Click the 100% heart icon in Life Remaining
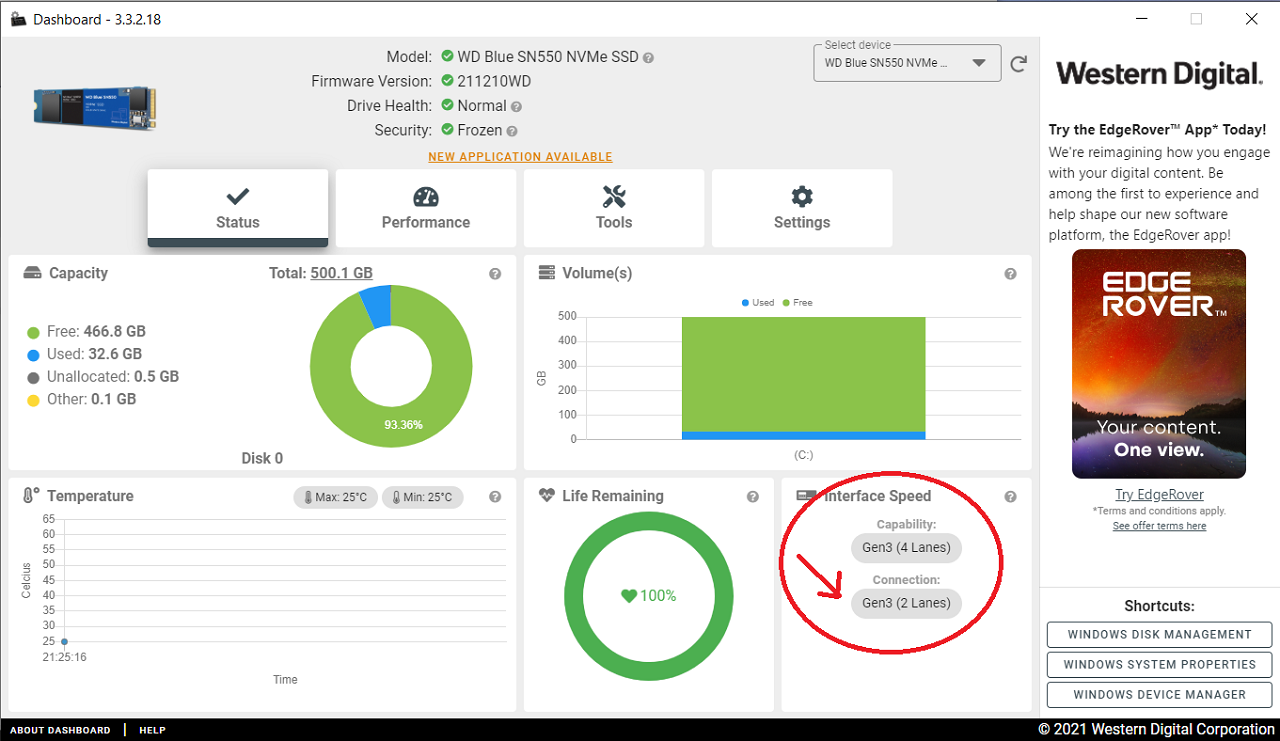The height and width of the screenshot is (741, 1280). [x=629, y=596]
